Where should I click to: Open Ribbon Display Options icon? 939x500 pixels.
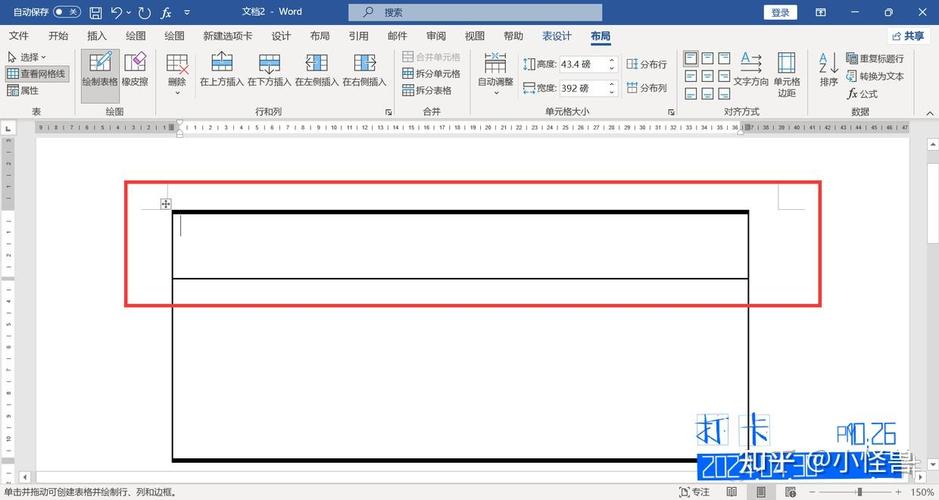821,12
